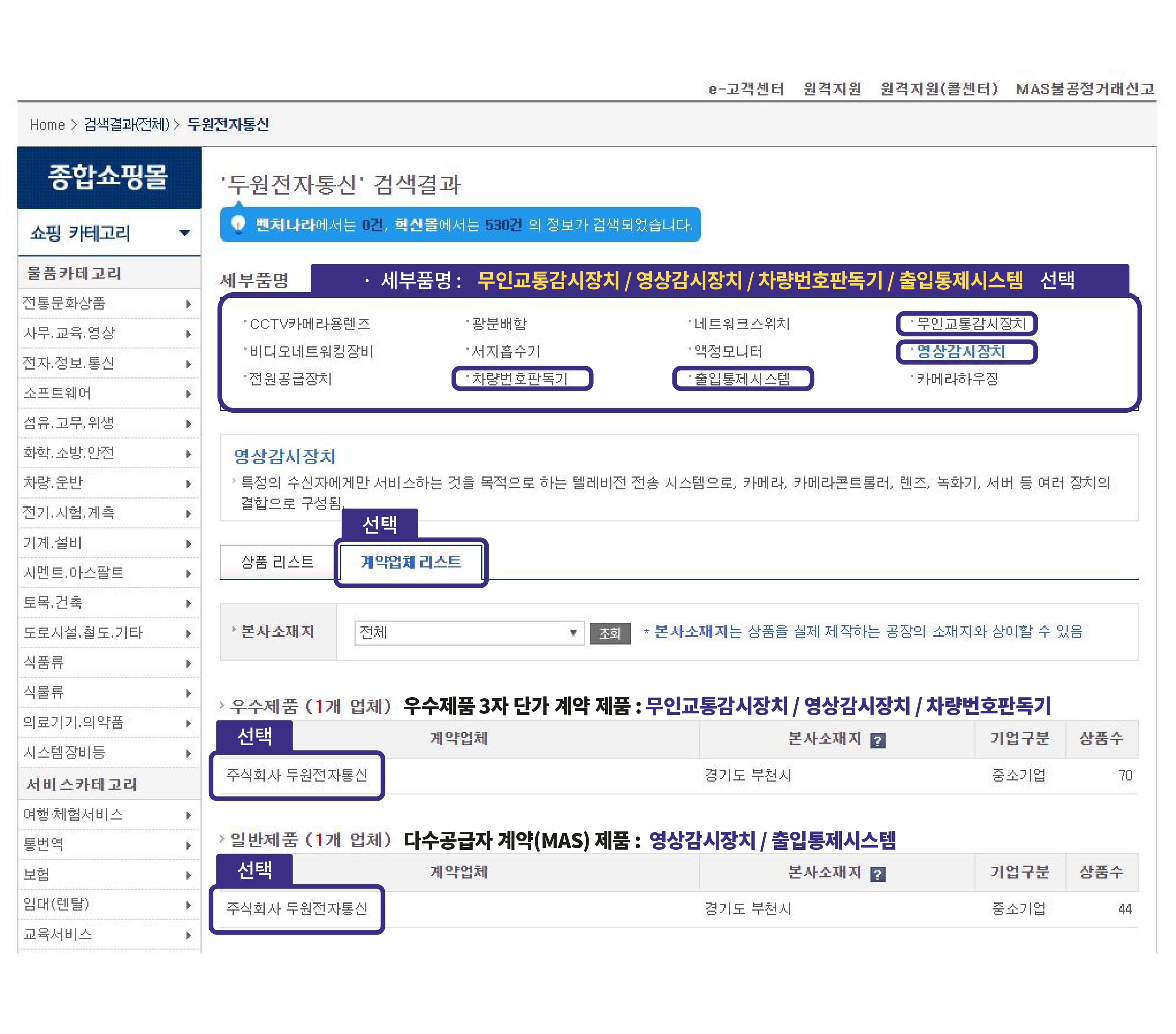1176x1034 pixels.
Task: Open the 식품류 category
Action: pos(109,662)
